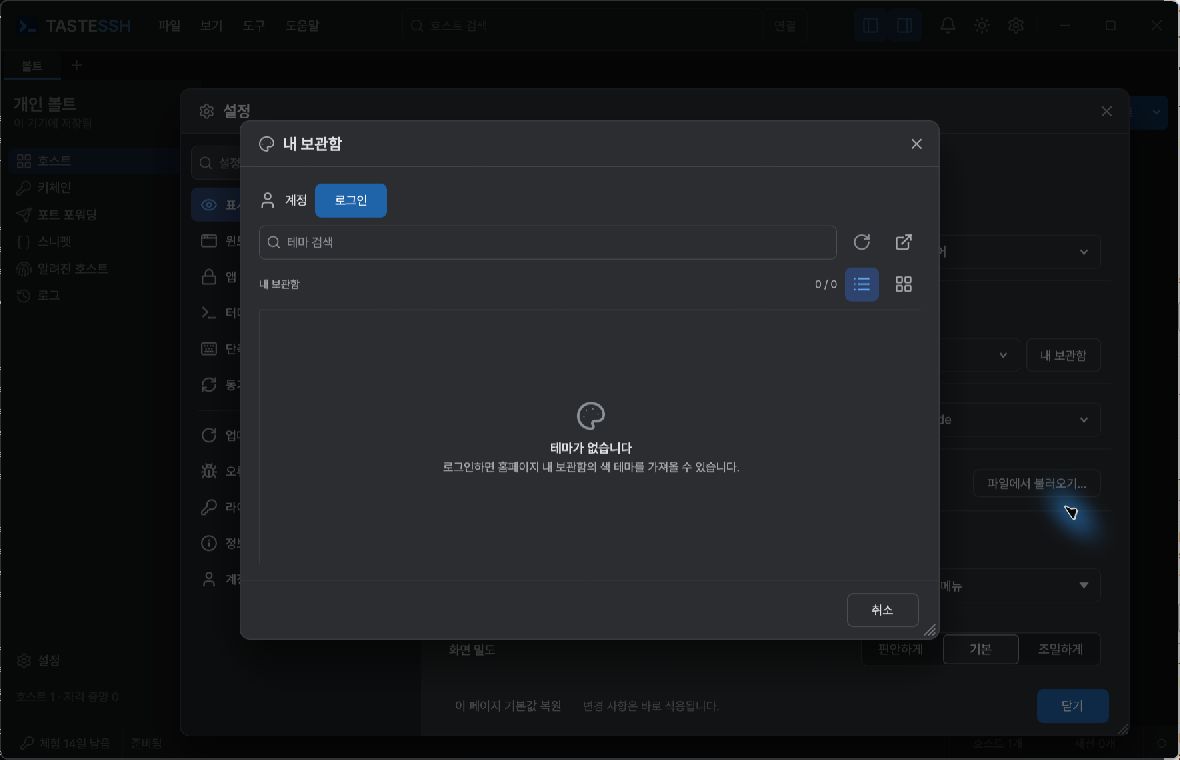This screenshot has height=760, width=1180.
Task: Click 체험 14일 남음 in the status bar
Action: point(65,743)
